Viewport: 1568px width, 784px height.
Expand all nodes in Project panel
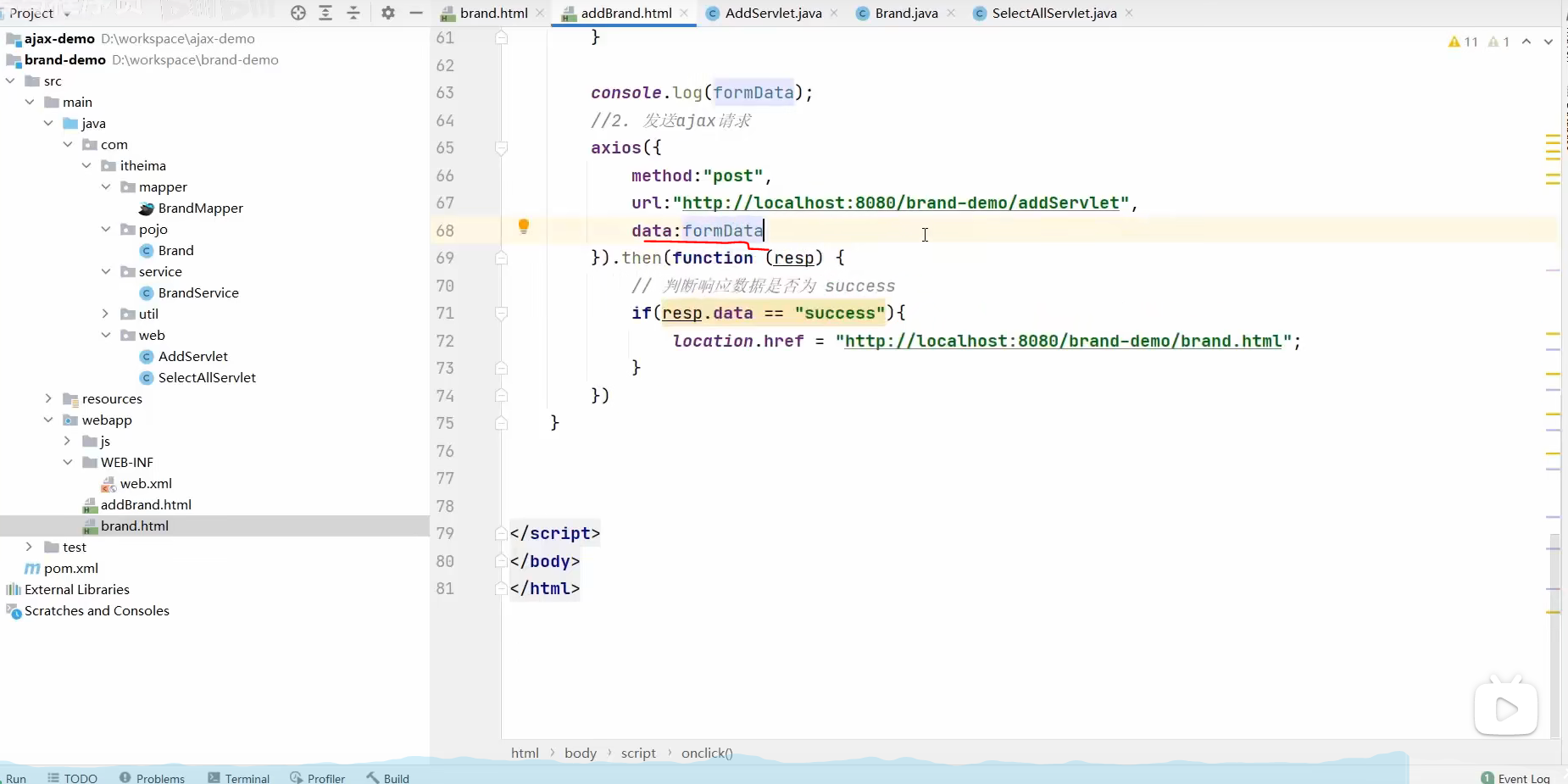point(325,13)
